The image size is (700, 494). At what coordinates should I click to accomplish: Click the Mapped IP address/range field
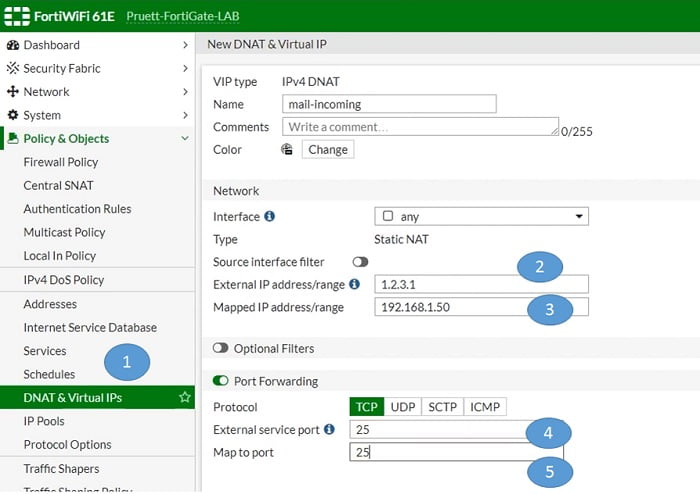coord(481,307)
